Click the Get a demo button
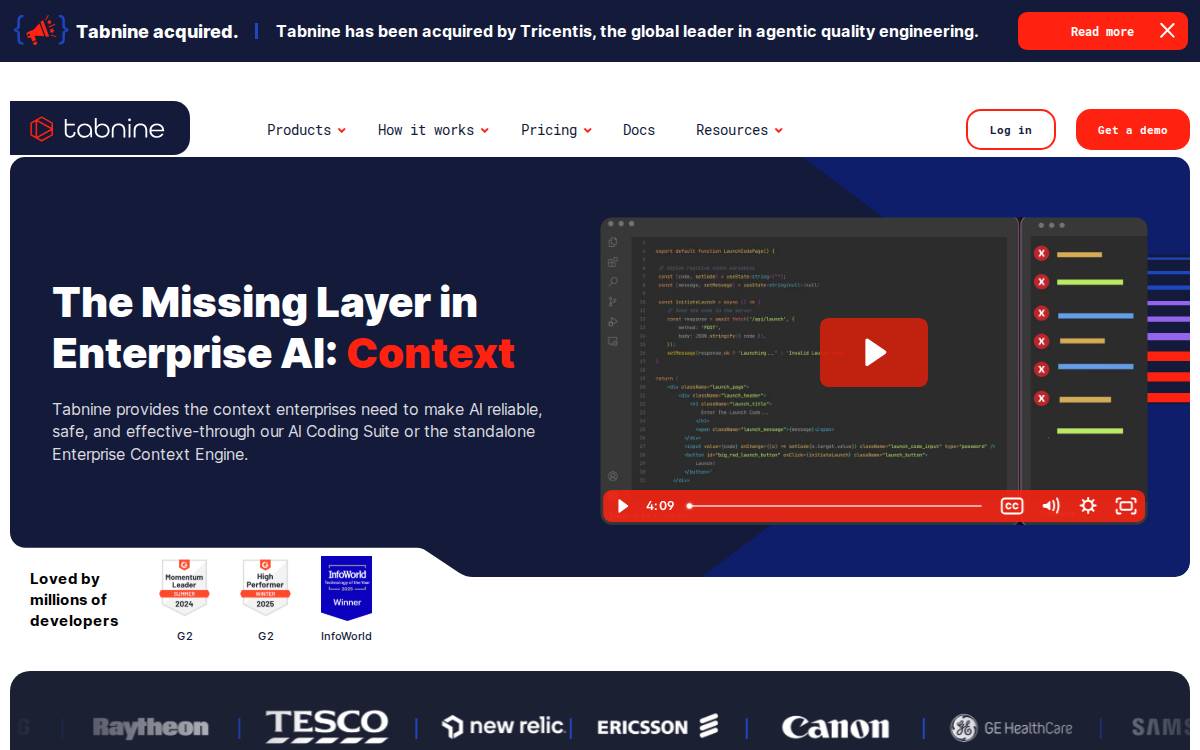Viewport: 1200px width, 750px height. 1133,130
